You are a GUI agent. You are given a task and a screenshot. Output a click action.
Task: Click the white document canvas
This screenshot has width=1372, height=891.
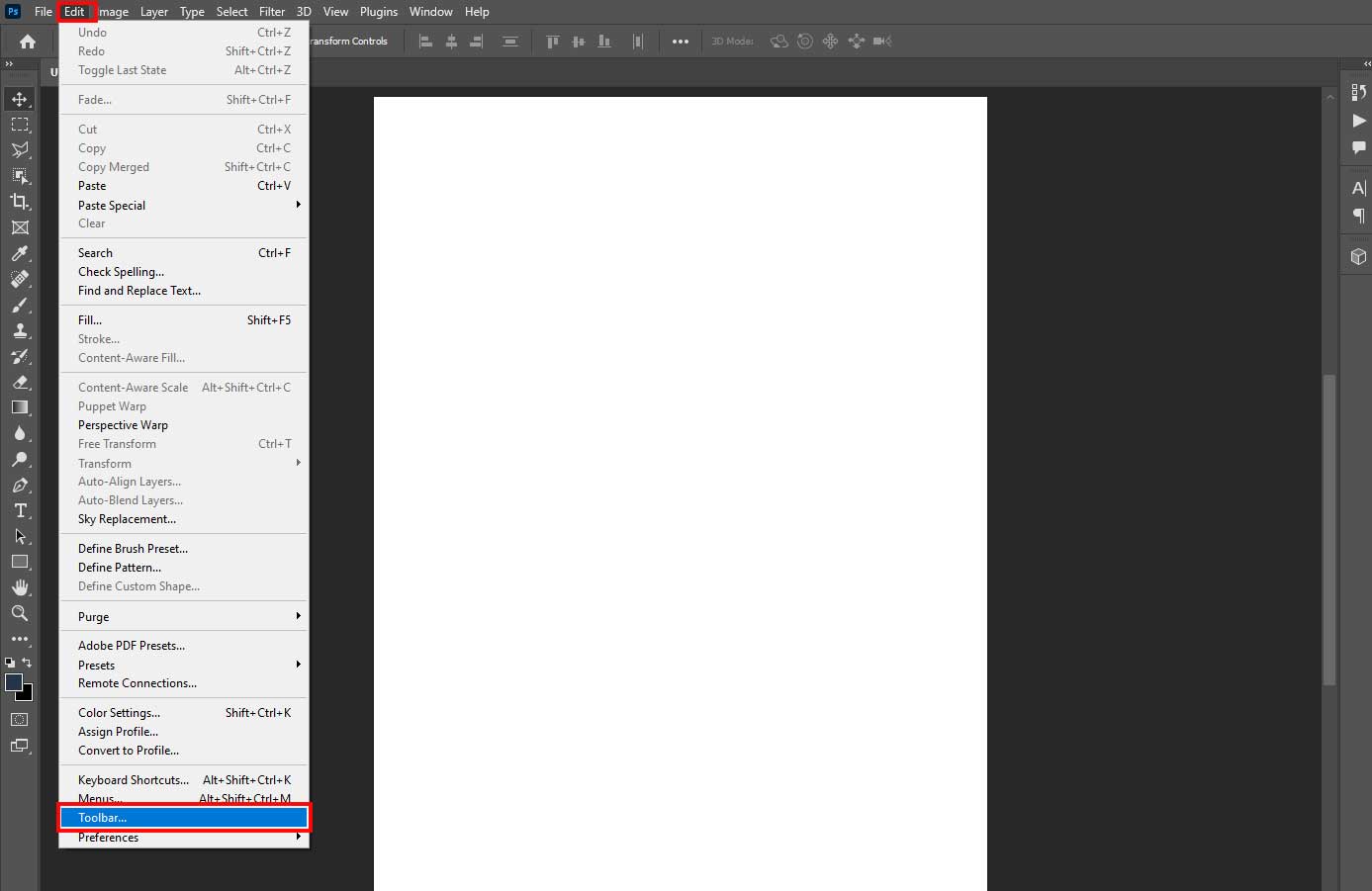[x=681, y=493]
